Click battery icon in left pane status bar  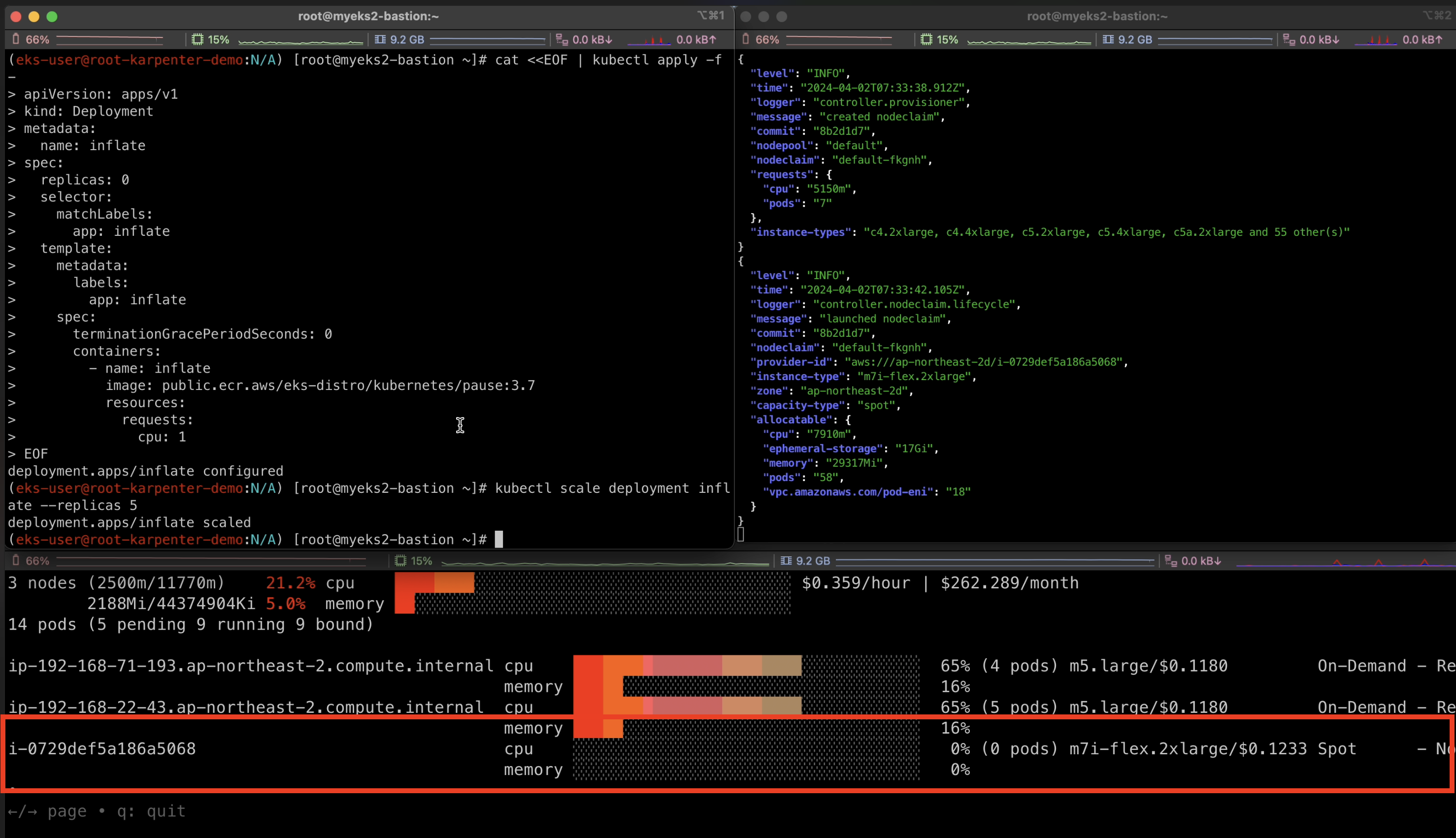(16, 39)
